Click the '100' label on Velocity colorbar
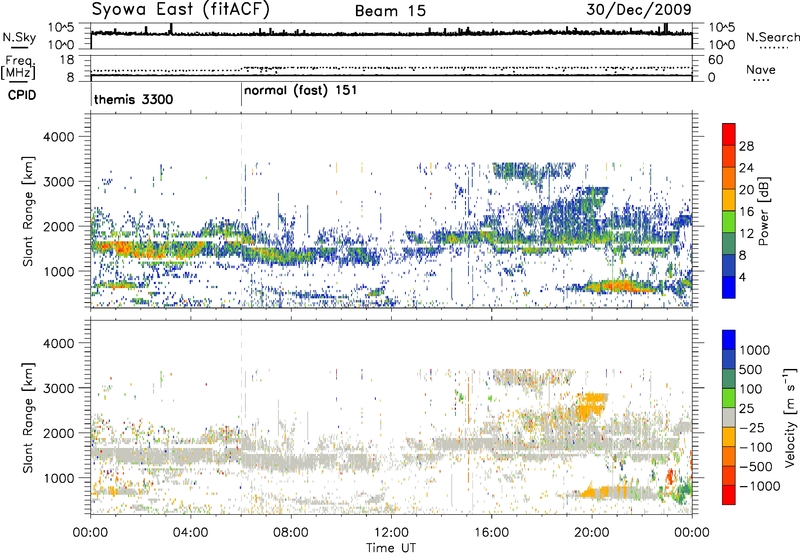 coord(753,389)
